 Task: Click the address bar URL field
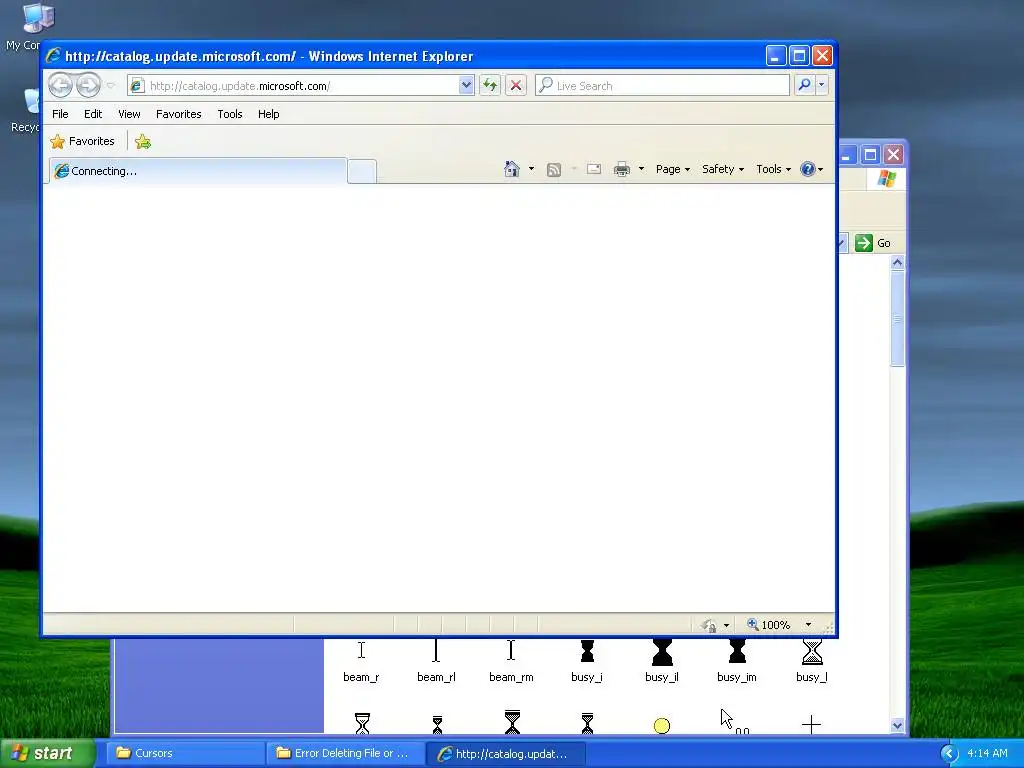[294, 86]
